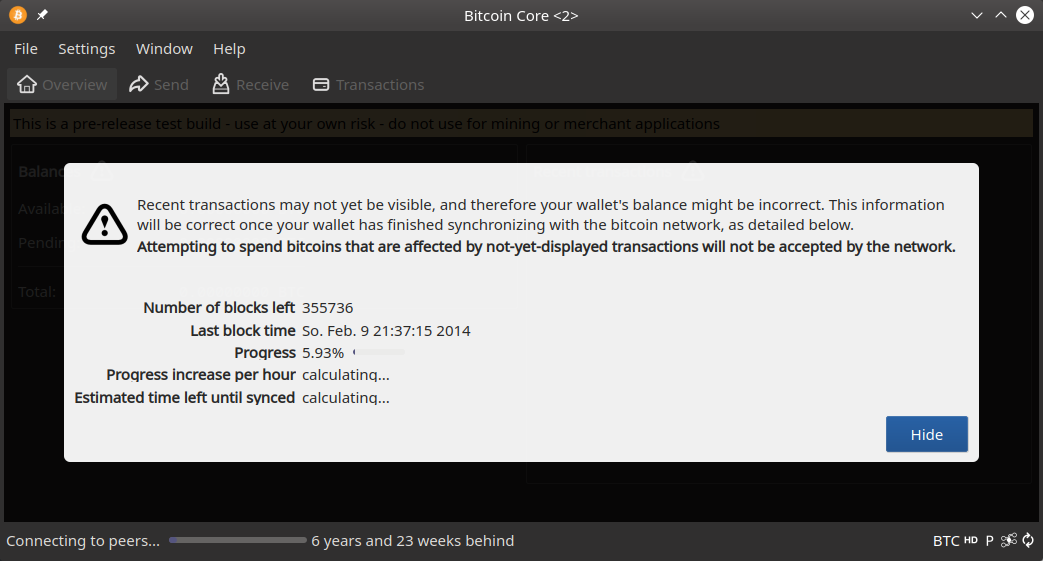Click the 'Last block time' label
Screen dimensions: 1043x561
point(243,331)
